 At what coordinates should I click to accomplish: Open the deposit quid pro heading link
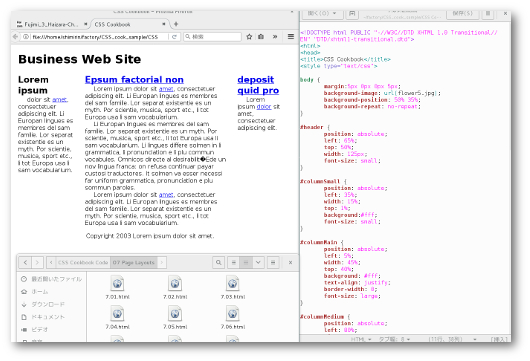click(x=258, y=85)
